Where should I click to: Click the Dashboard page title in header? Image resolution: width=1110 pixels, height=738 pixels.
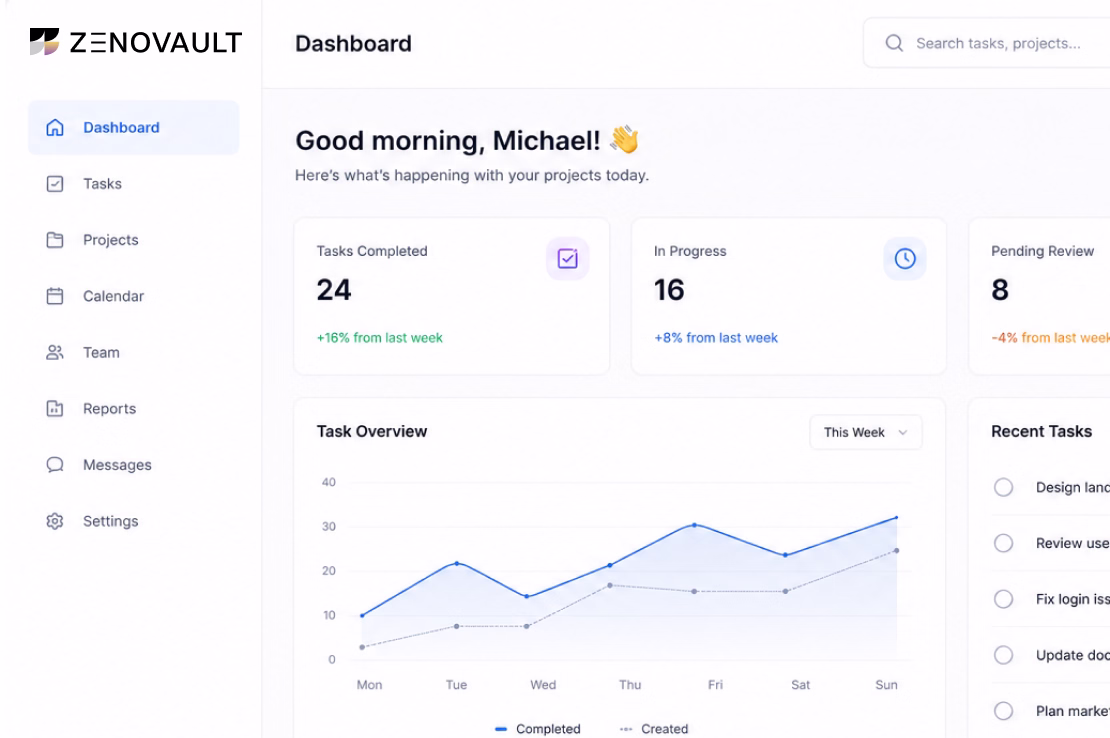[x=353, y=43]
